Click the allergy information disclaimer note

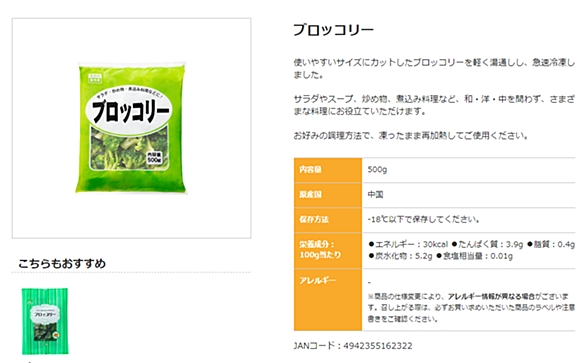[471, 308]
